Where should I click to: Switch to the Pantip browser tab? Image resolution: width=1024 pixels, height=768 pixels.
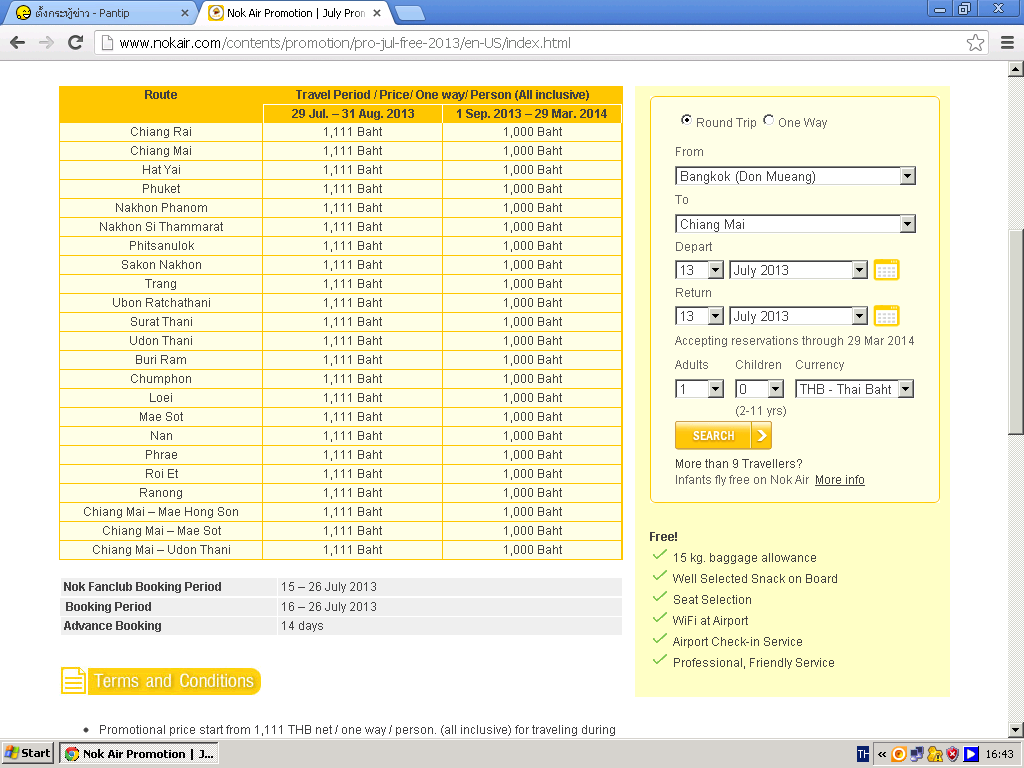tap(98, 13)
